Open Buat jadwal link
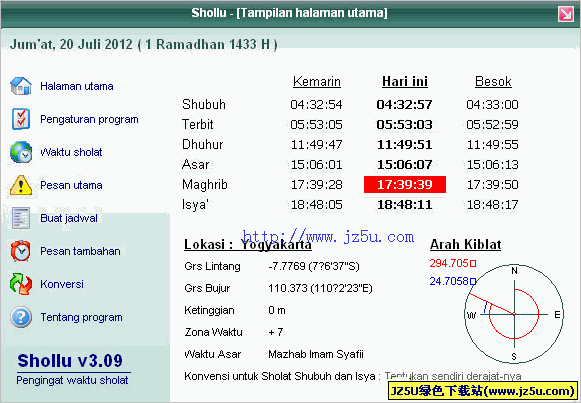The image size is (581, 403). pyautogui.click(x=69, y=218)
